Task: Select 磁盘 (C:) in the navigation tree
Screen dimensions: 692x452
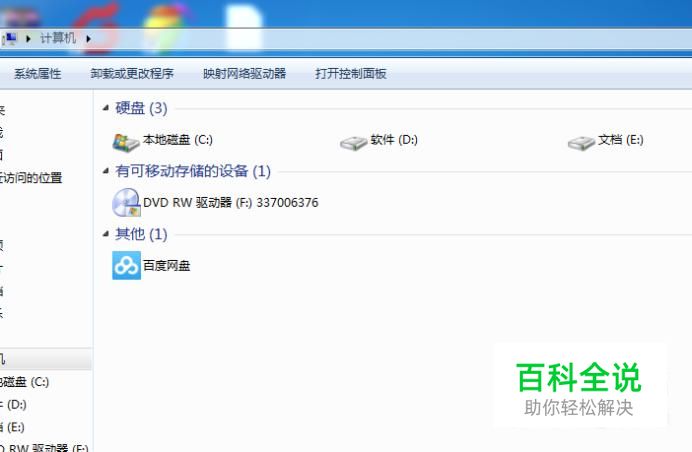Action: tap(24, 382)
